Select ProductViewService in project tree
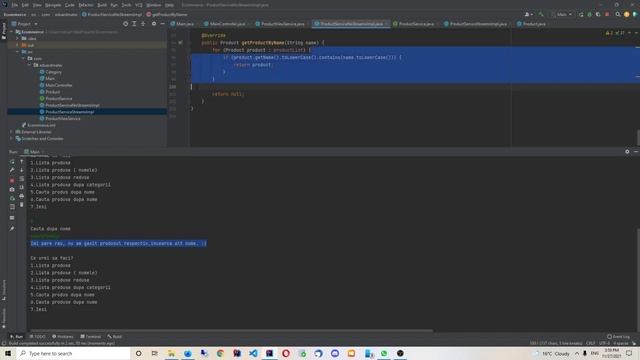This screenshot has height=360, width=640. [63, 118]
